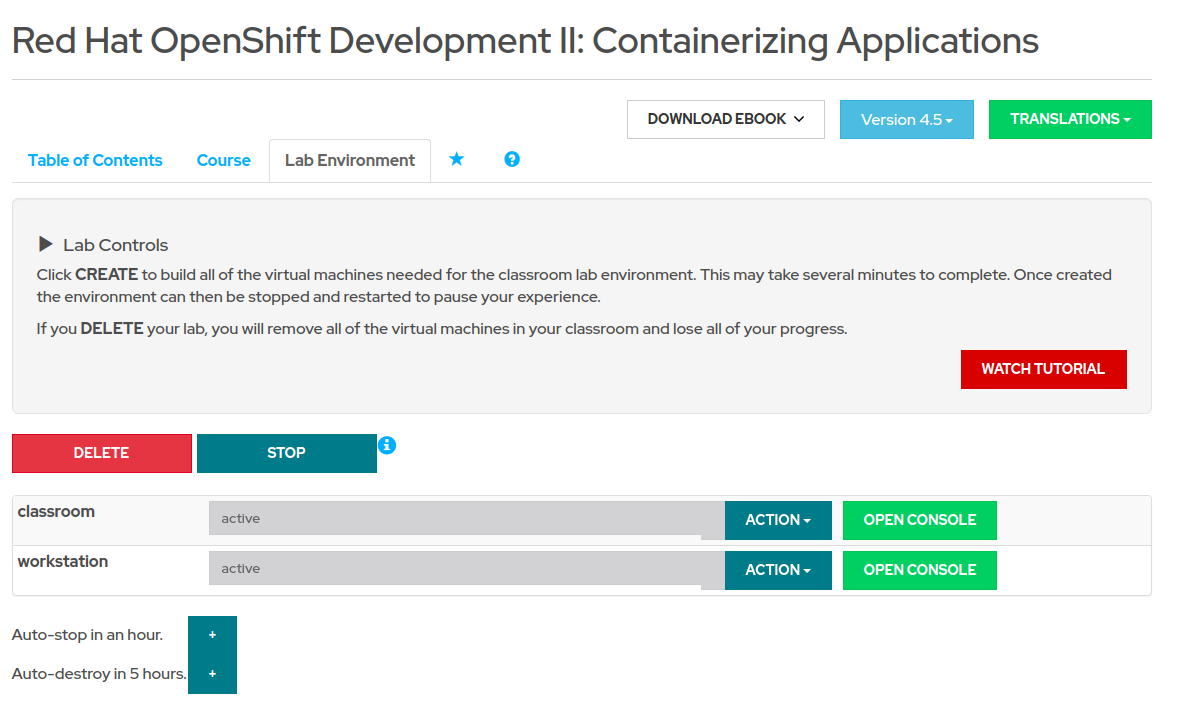The width and height of the screenshot is (1180, 703).
Task: Switch to the Course tab
Action: 223,160
